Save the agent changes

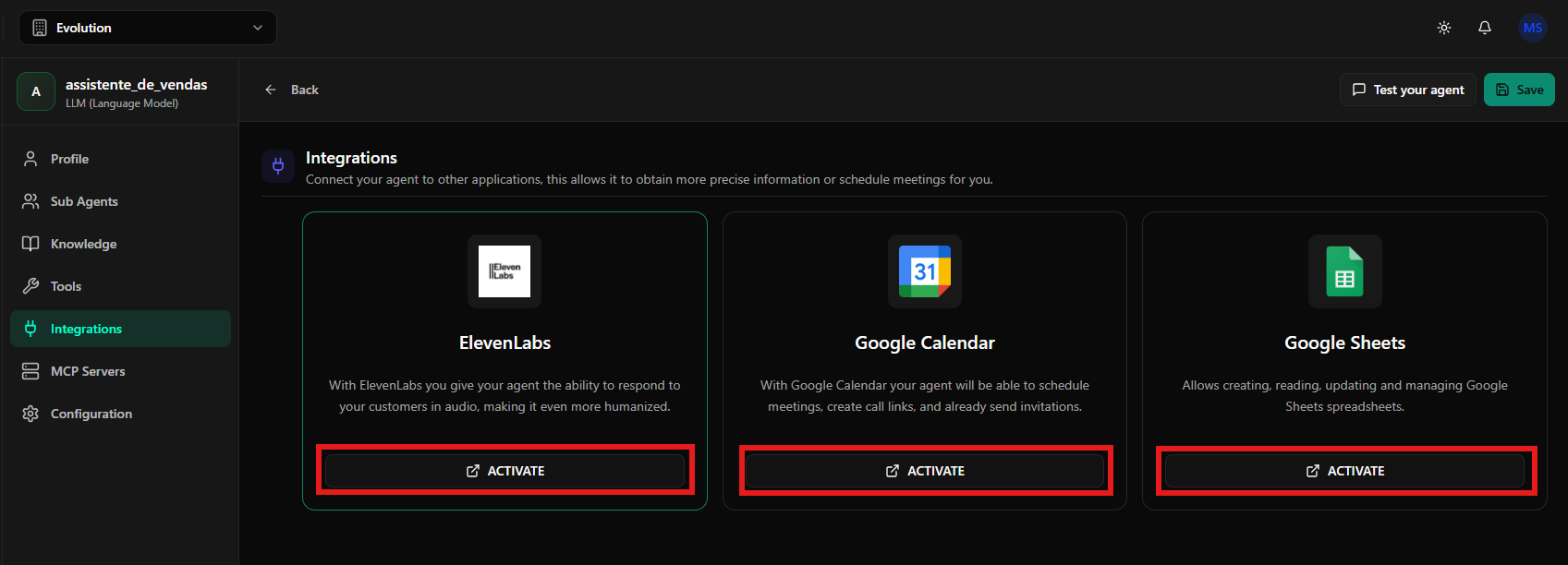[x=1519, y=90]
